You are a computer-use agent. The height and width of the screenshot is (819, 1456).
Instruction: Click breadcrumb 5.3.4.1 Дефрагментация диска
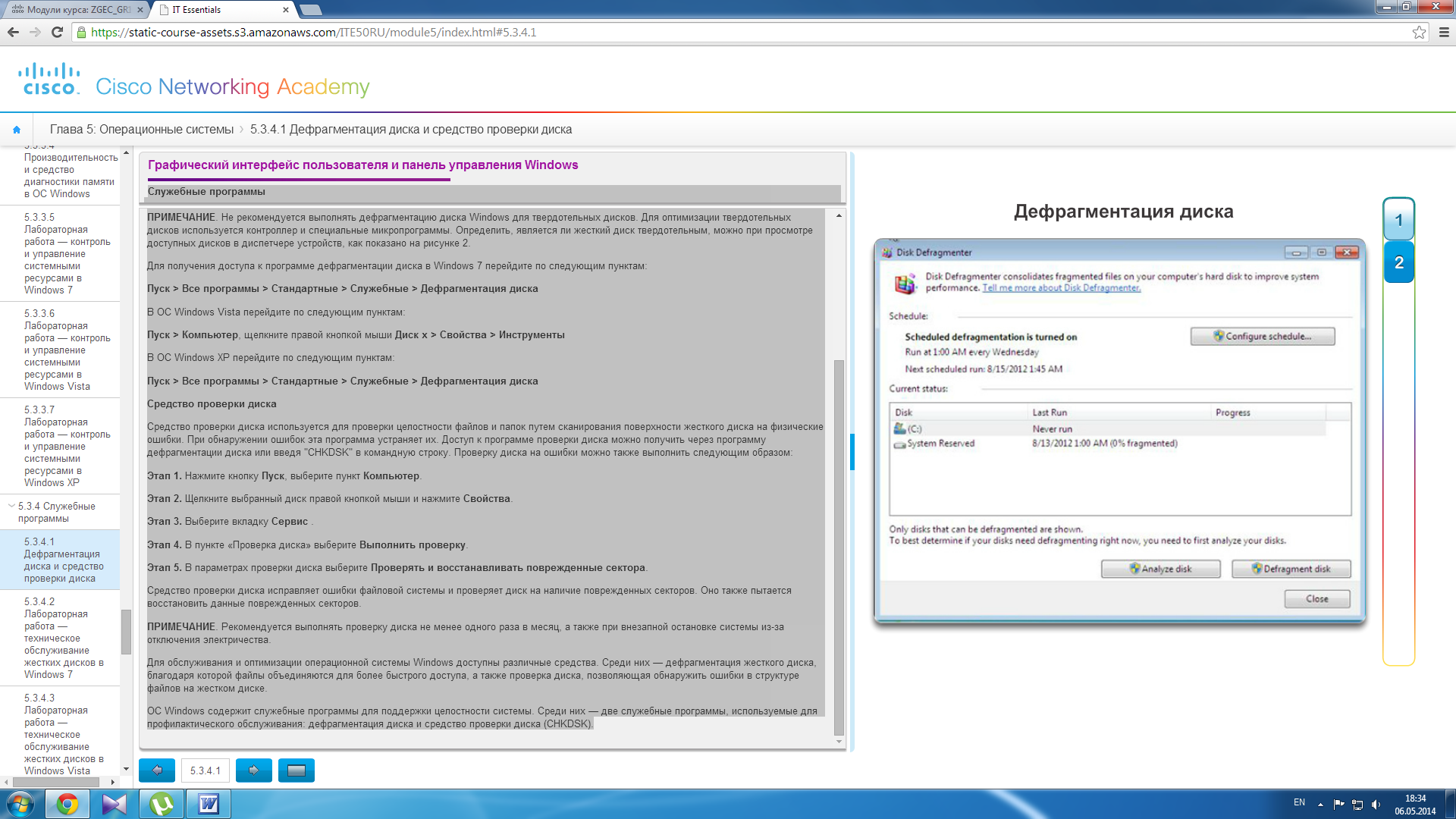click(x=411, y=130)
